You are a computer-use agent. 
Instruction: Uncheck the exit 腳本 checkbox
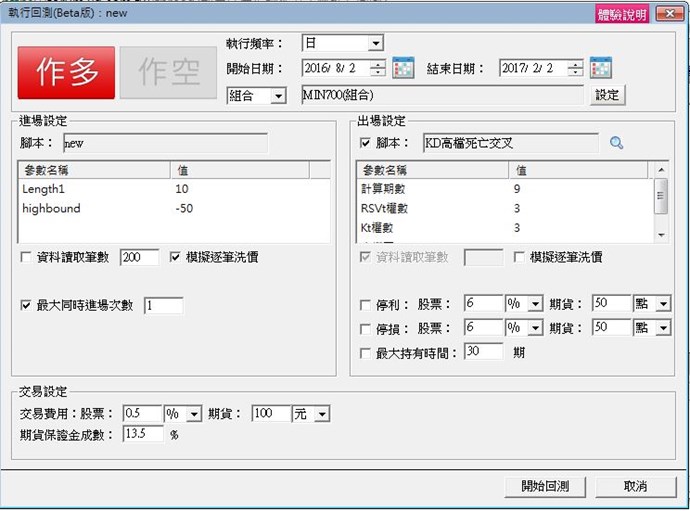(365, 143)
